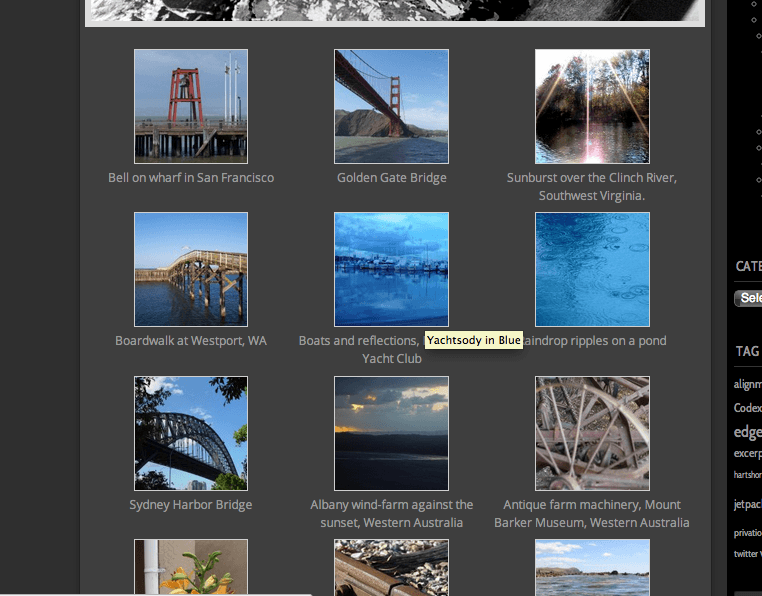View the Sunburst over Clinch River image
Image resolution: width=762 pixels, height=596 pixels.
pyautogui.click(x=592, y=106)
